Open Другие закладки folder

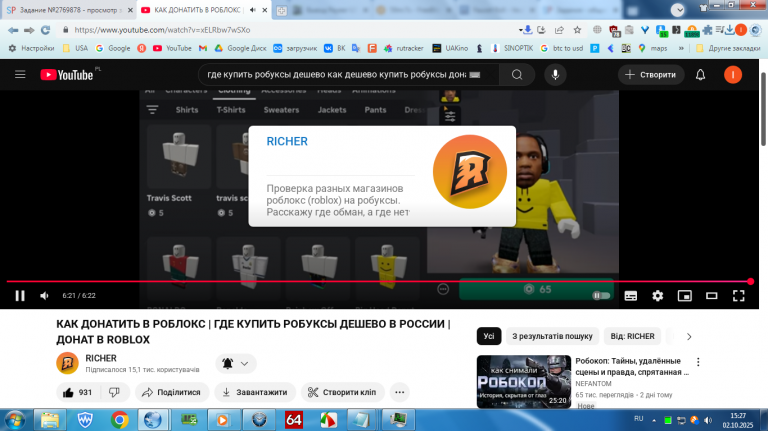728,48
